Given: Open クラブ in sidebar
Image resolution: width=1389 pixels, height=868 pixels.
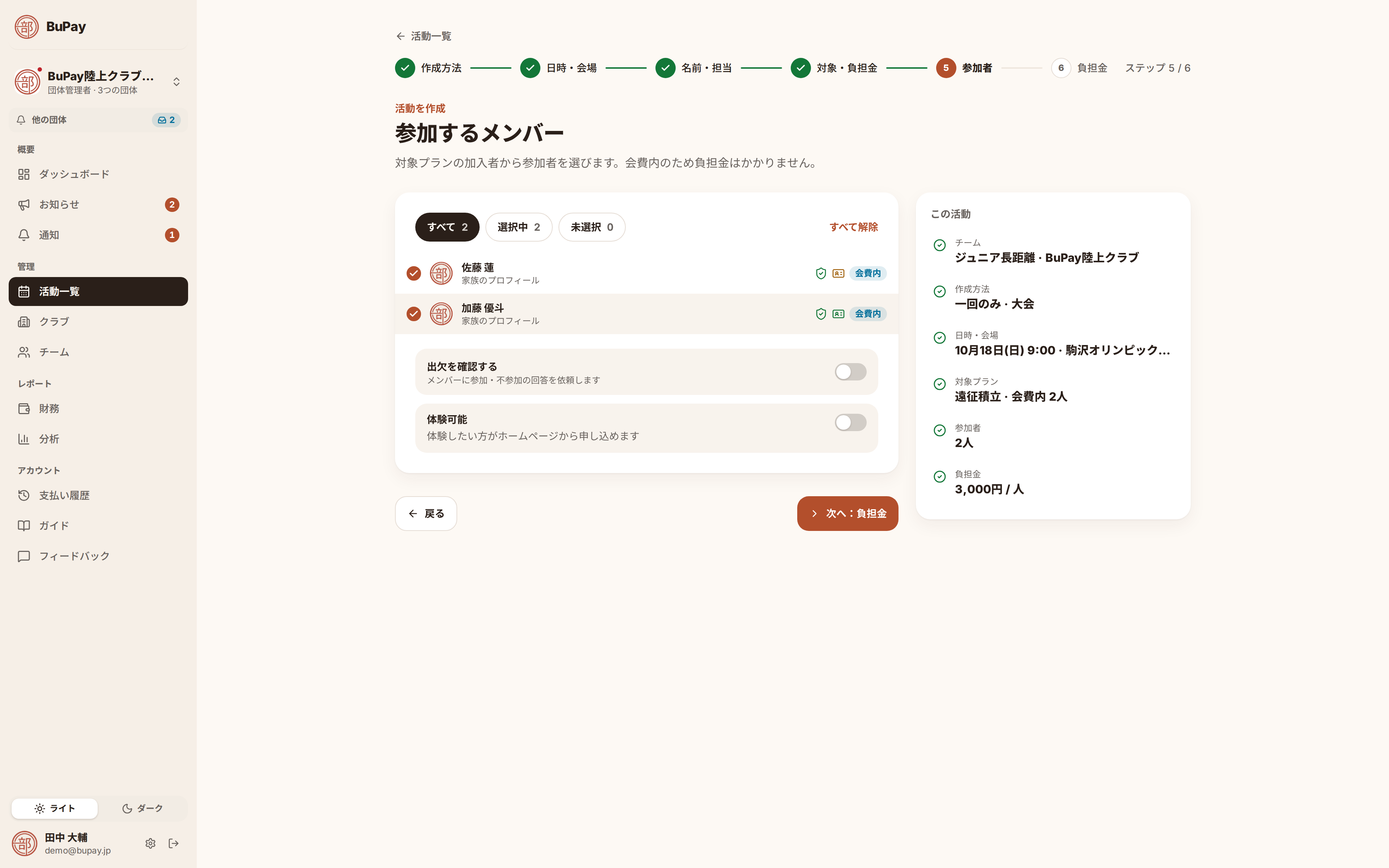Looking at the screenshot, I should pyautogui.click(x=98, y=322).
